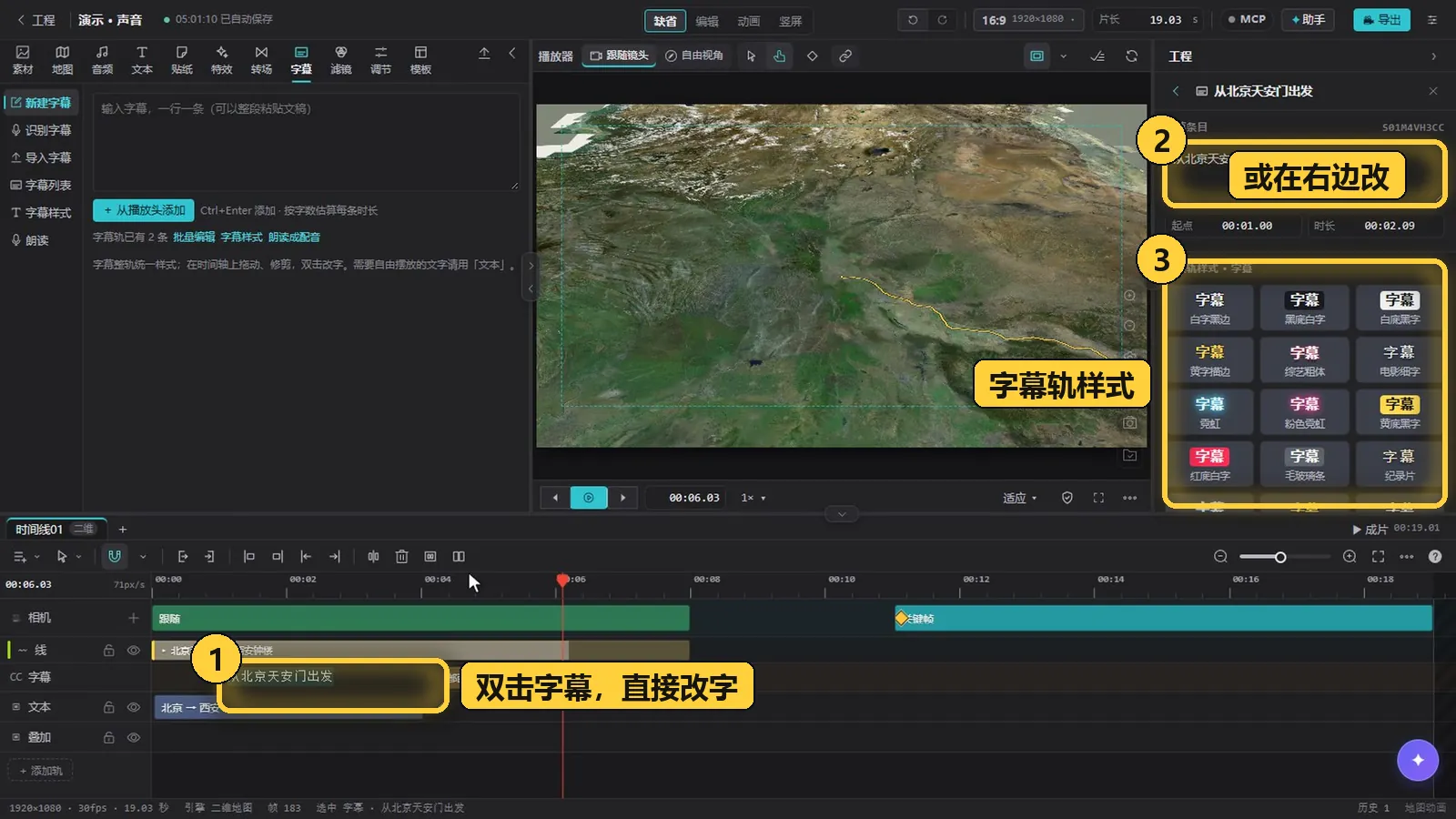Screen dimensions: 1456x819
Task: Open the 适应 fit zoom dropdown
Action: coord(1019,498)
